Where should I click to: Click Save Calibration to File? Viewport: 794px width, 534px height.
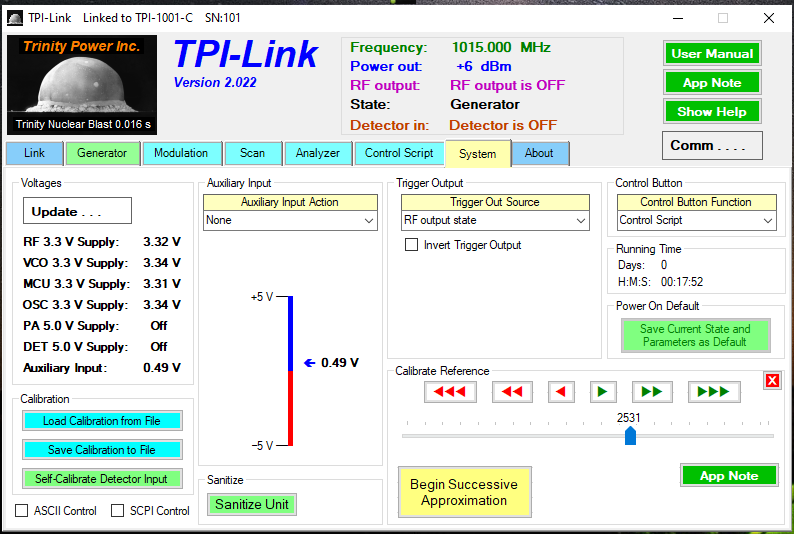102,450
